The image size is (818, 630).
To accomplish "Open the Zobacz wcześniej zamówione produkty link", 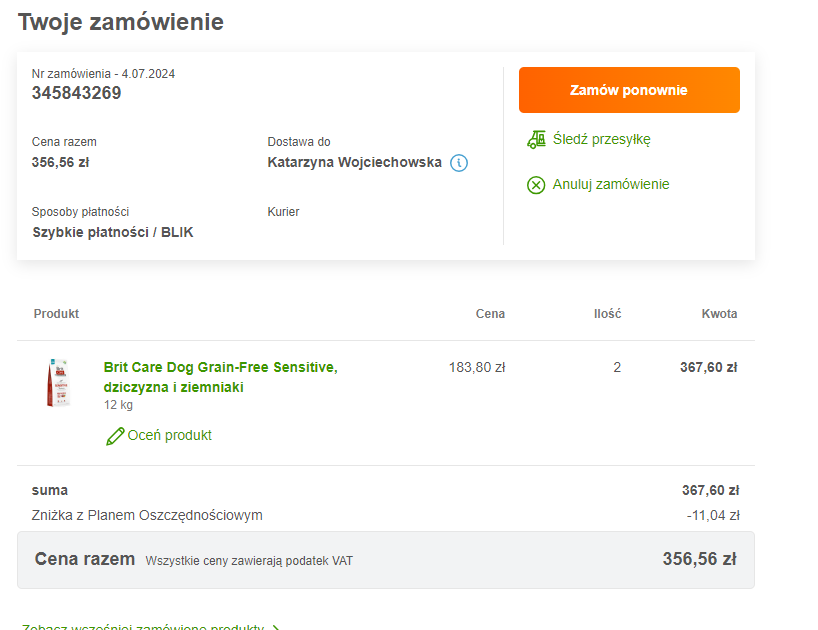I will pos(142,626).
